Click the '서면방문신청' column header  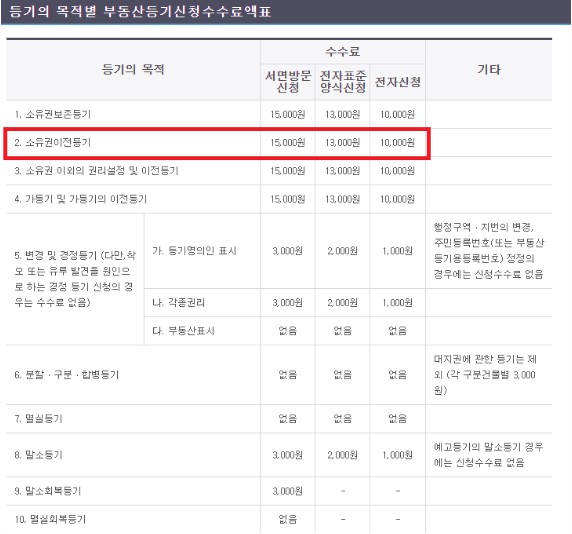[288, 82]
